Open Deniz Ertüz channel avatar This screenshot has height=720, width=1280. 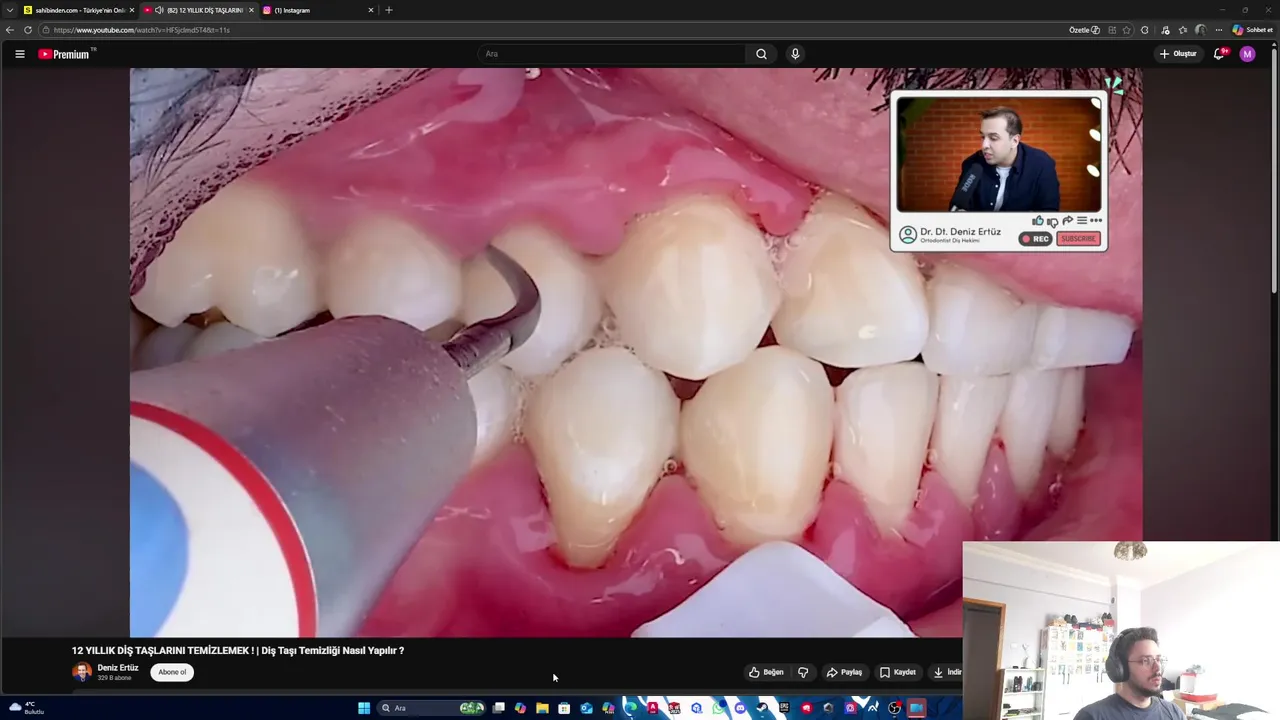point(82,672)
